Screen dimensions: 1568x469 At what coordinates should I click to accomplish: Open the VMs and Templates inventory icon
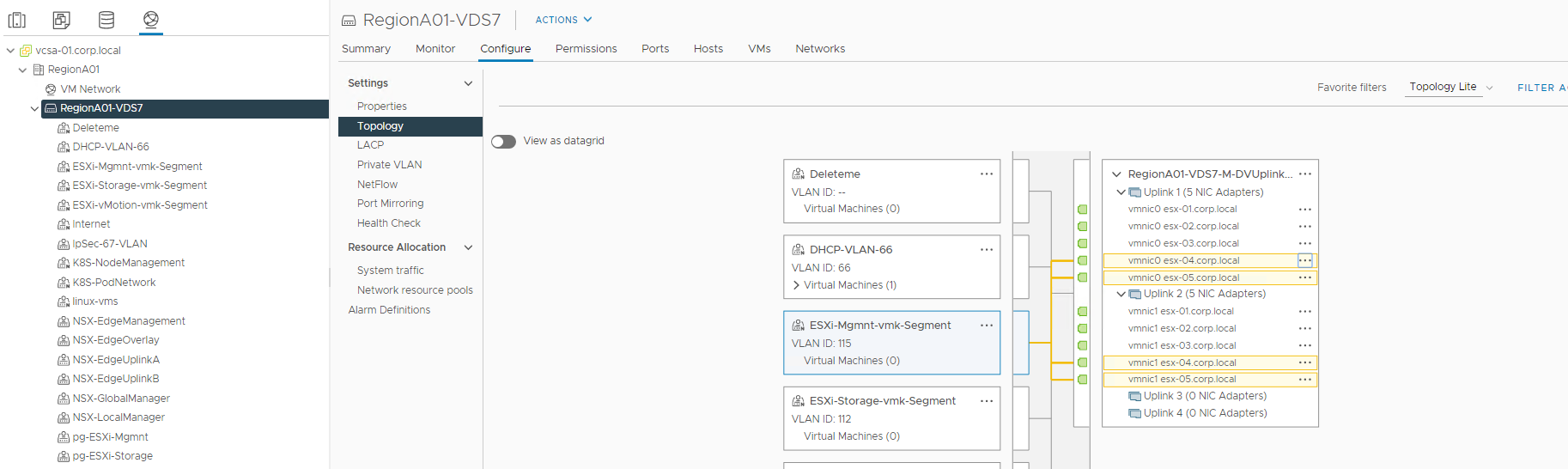(x=62, y=20)
